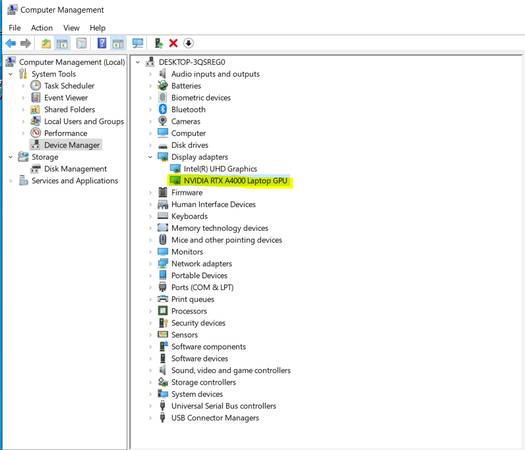The image size is (525, 450).
Task: Expand the Network adapters category
Action: (150, 264)
